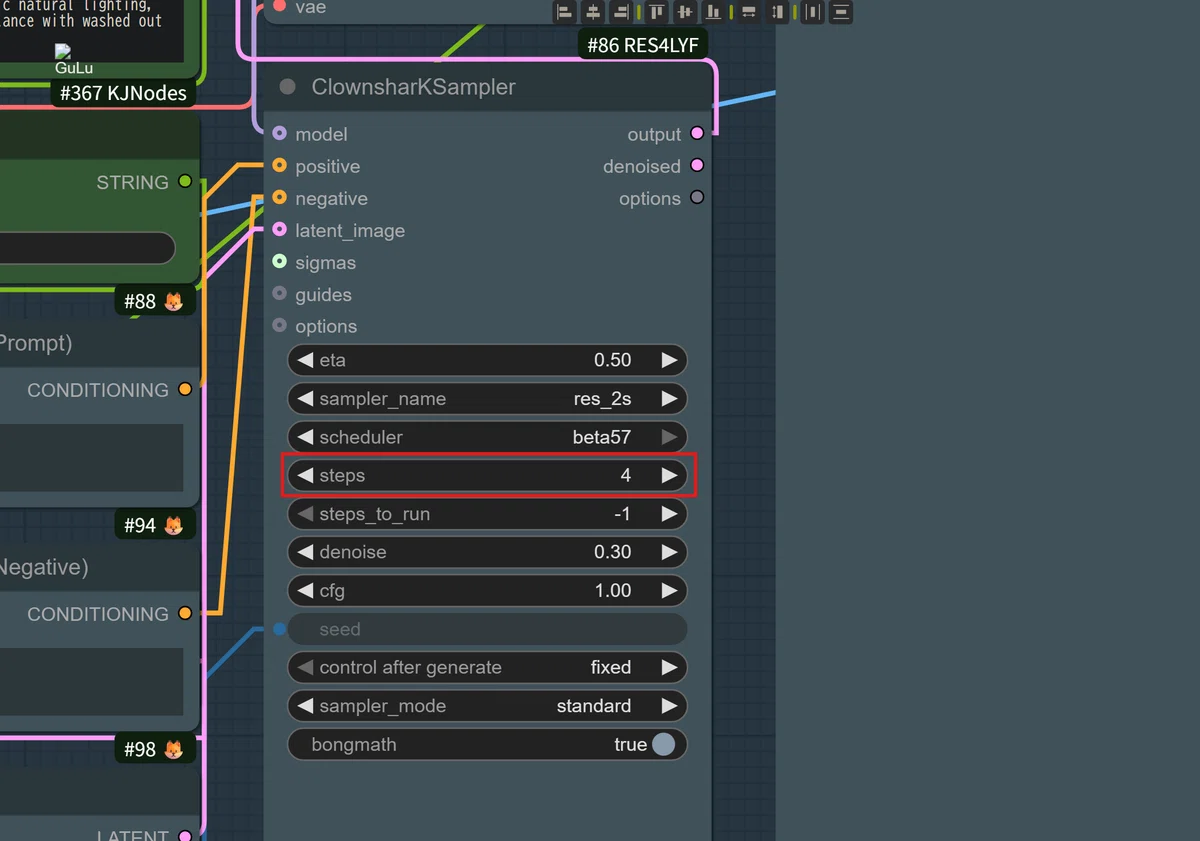Click the #94 fox badge
The height and width of the screenshot is (841, 1200).
pyautogui.click(x=153, y=525)
